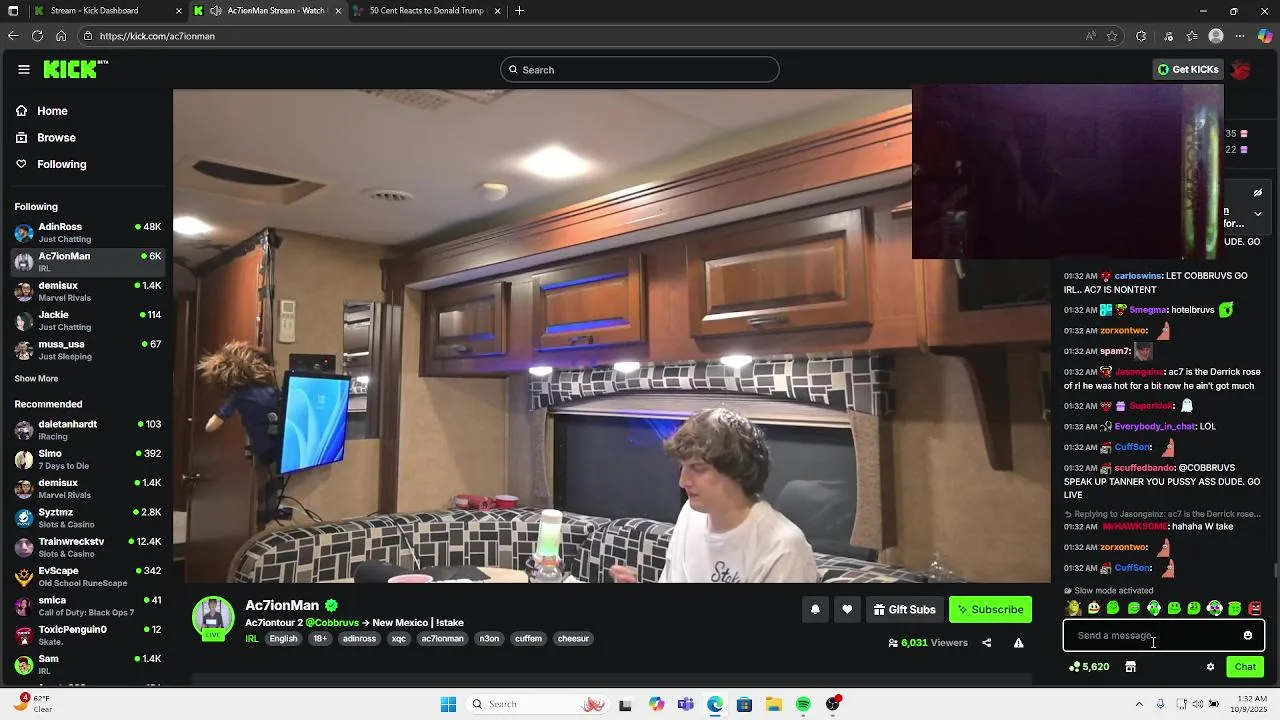Open Copilot in browser toolbar
The image size is (1280, 720).
click(1265, 36)
